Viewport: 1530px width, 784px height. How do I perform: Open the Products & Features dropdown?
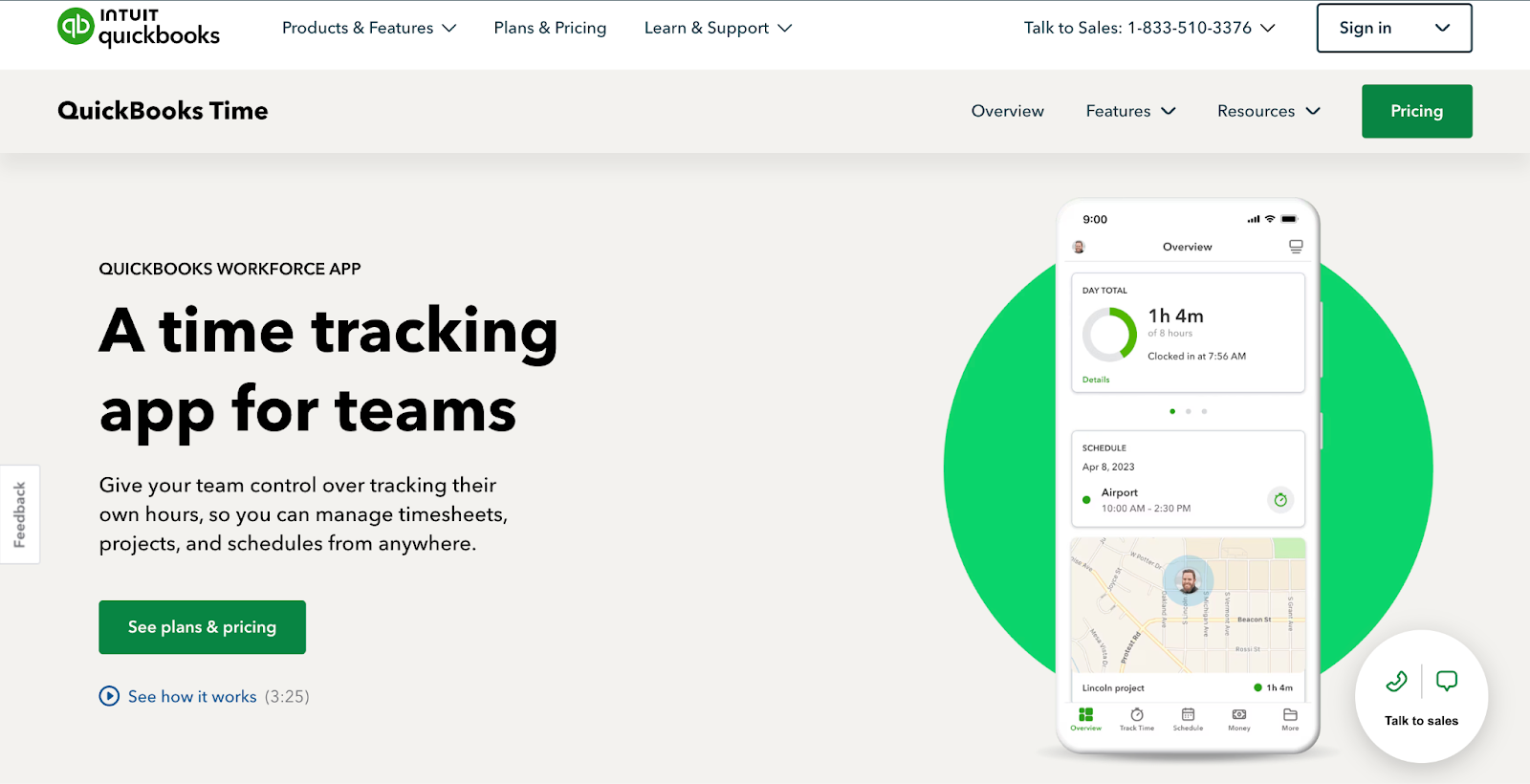[369, 28]
